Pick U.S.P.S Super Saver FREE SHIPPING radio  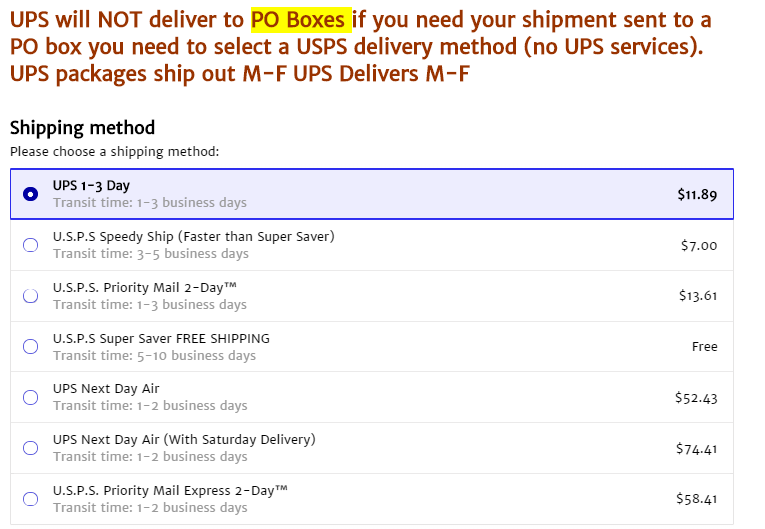30,346
